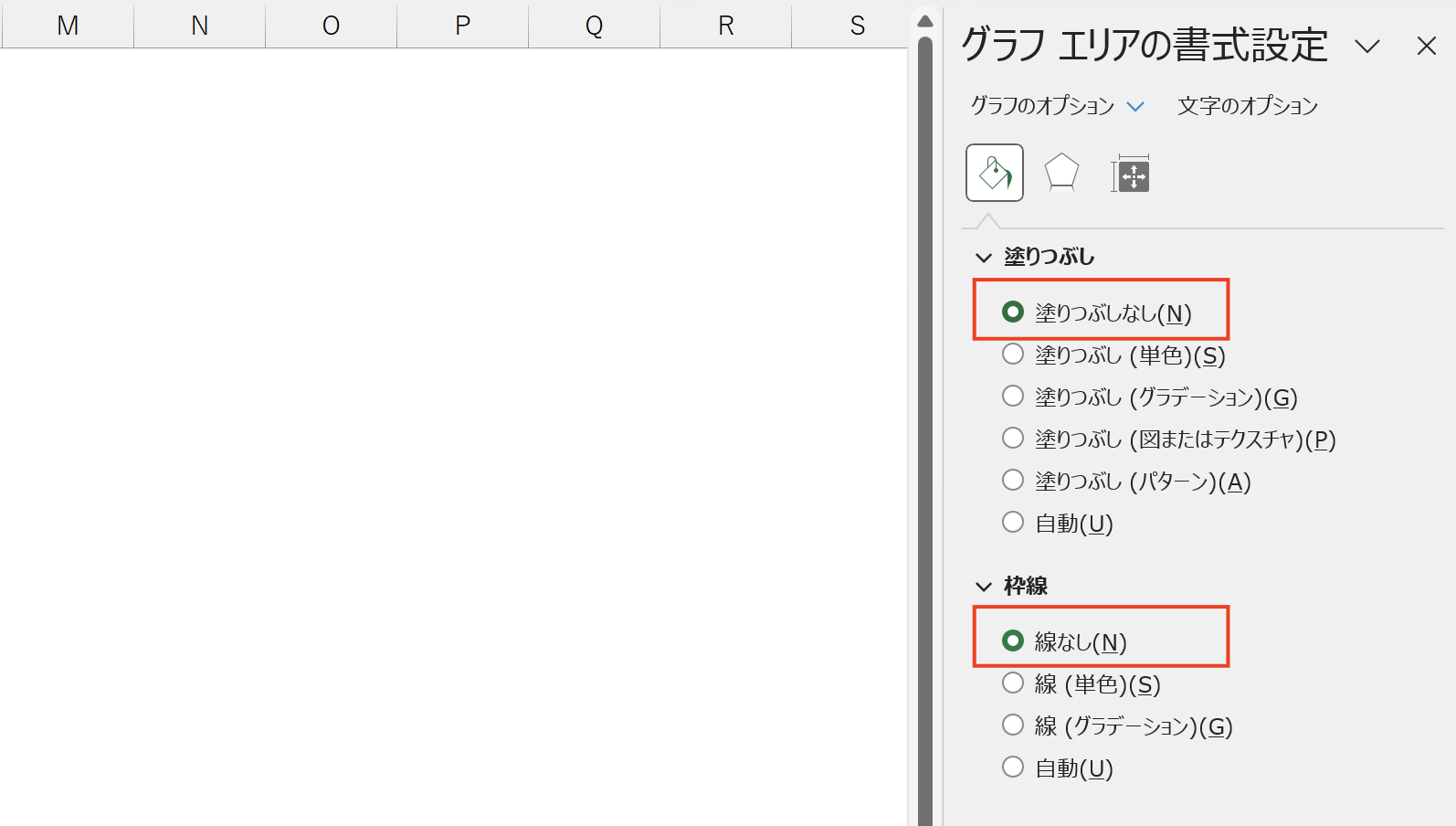The image size is (1456, 826).
Task: Collapse the 枠線 section
Action: pos(984,587)
